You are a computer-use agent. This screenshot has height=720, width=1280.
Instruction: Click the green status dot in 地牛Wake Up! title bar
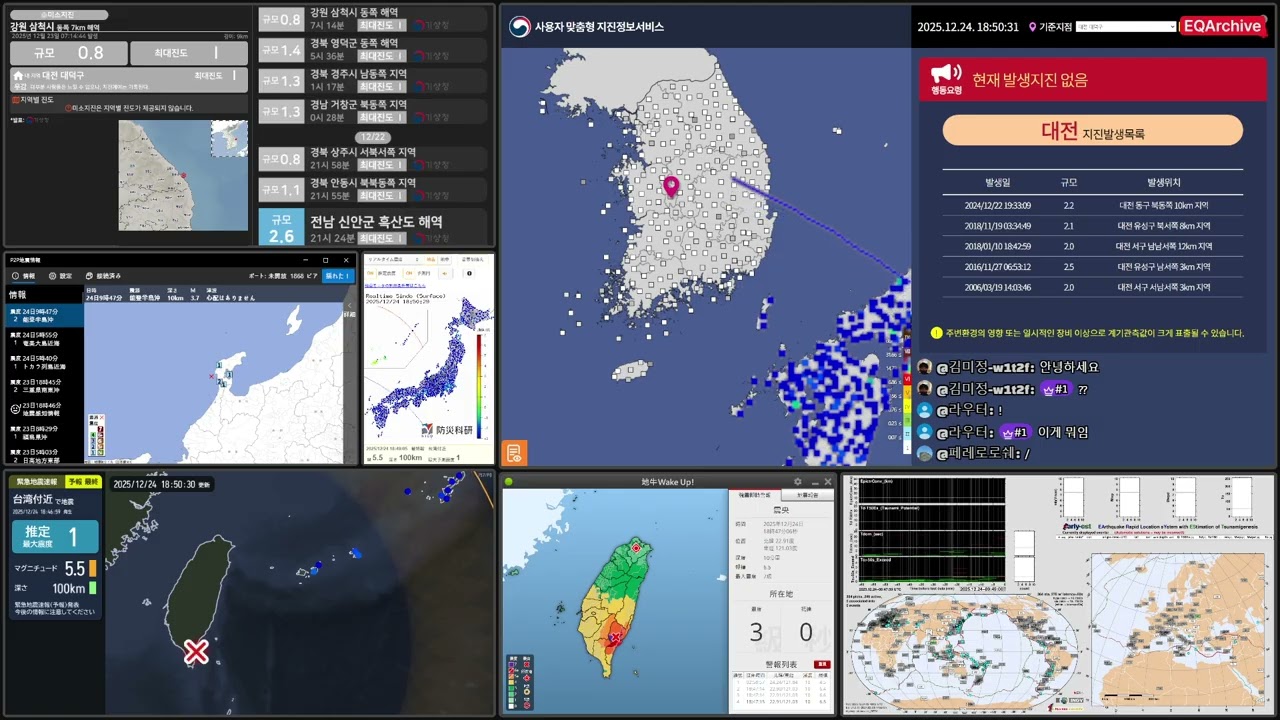tap(509, 482)
